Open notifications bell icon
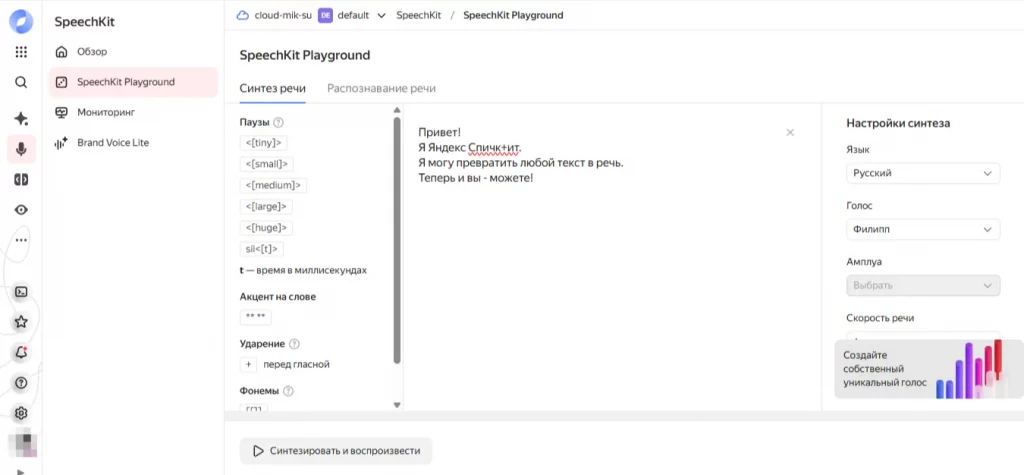This screenshot has height=475, width=1024. click(x=21, y=353)
